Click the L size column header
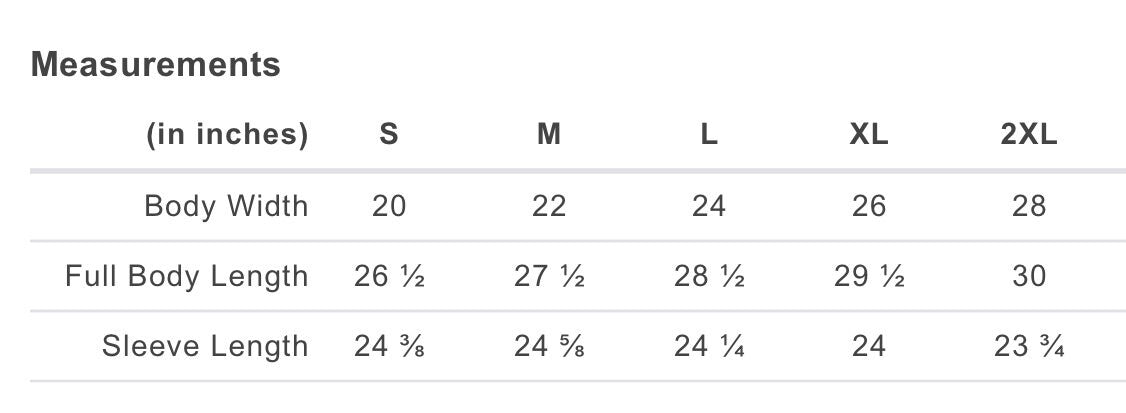The image size is (1126, 413). click(x=709, y=135)
